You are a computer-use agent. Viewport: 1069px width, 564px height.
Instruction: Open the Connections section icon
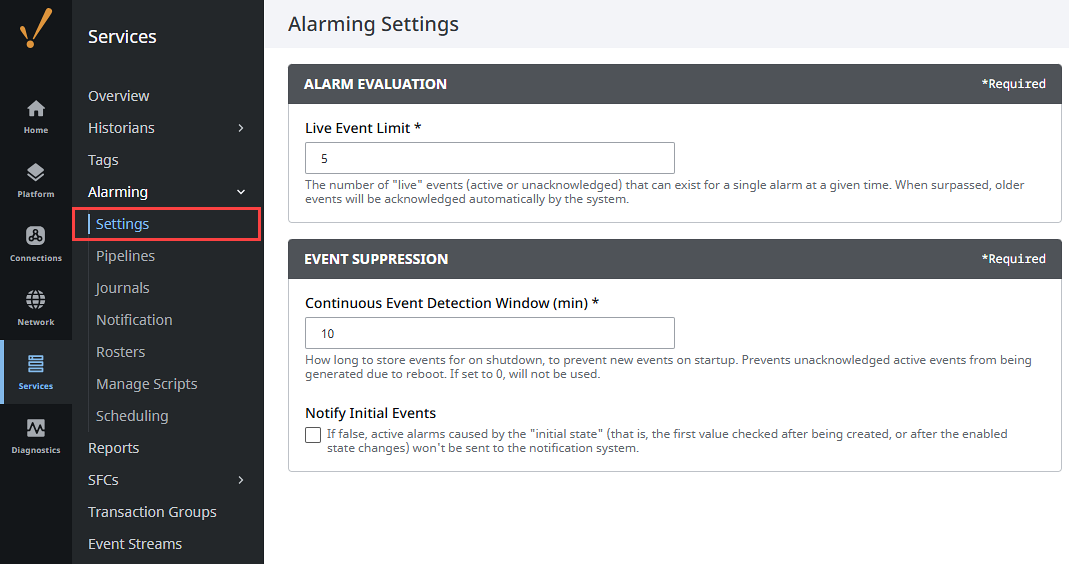tap(36, 237)
